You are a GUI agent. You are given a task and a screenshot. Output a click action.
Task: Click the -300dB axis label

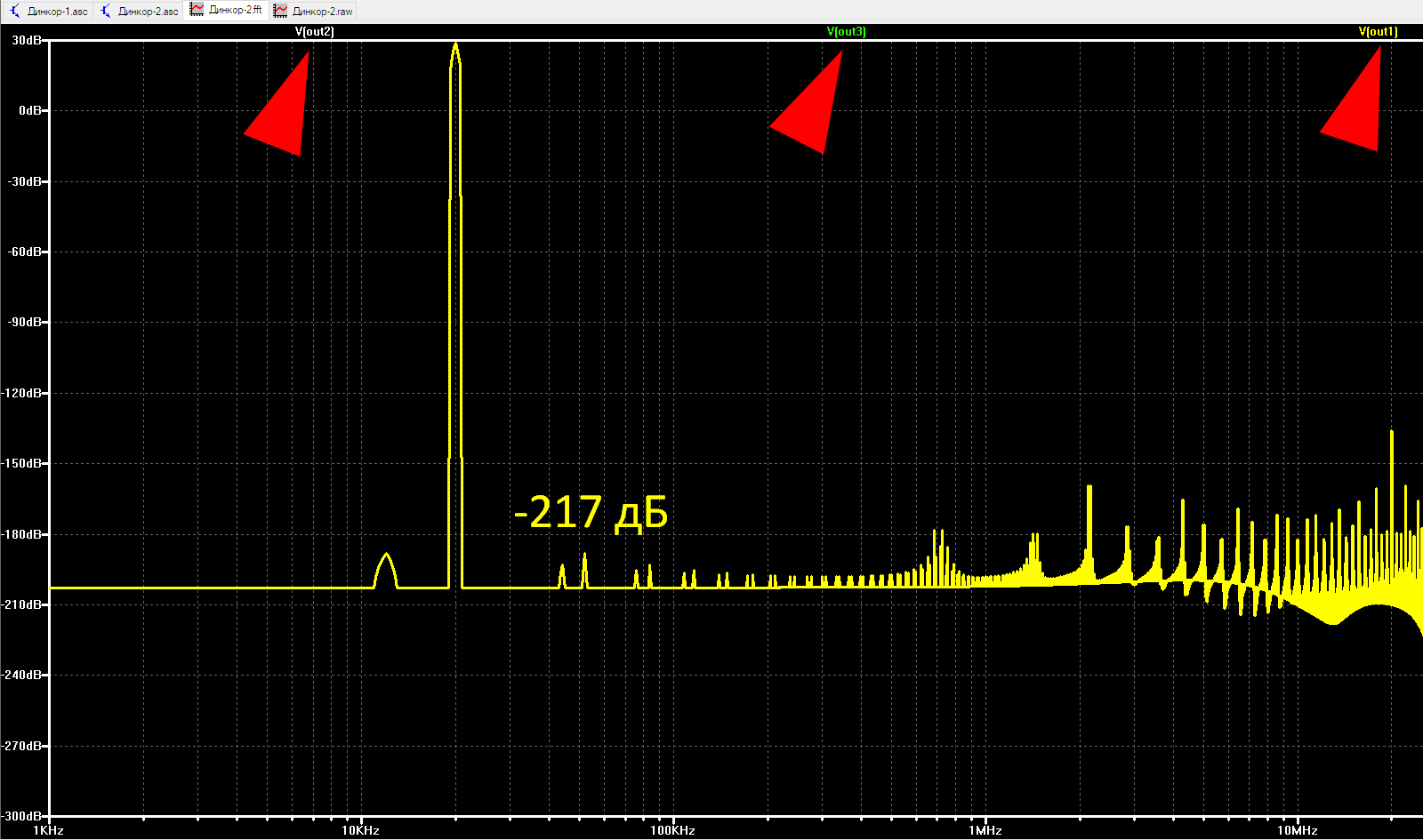pyautogui.click(x=22, y=816)
